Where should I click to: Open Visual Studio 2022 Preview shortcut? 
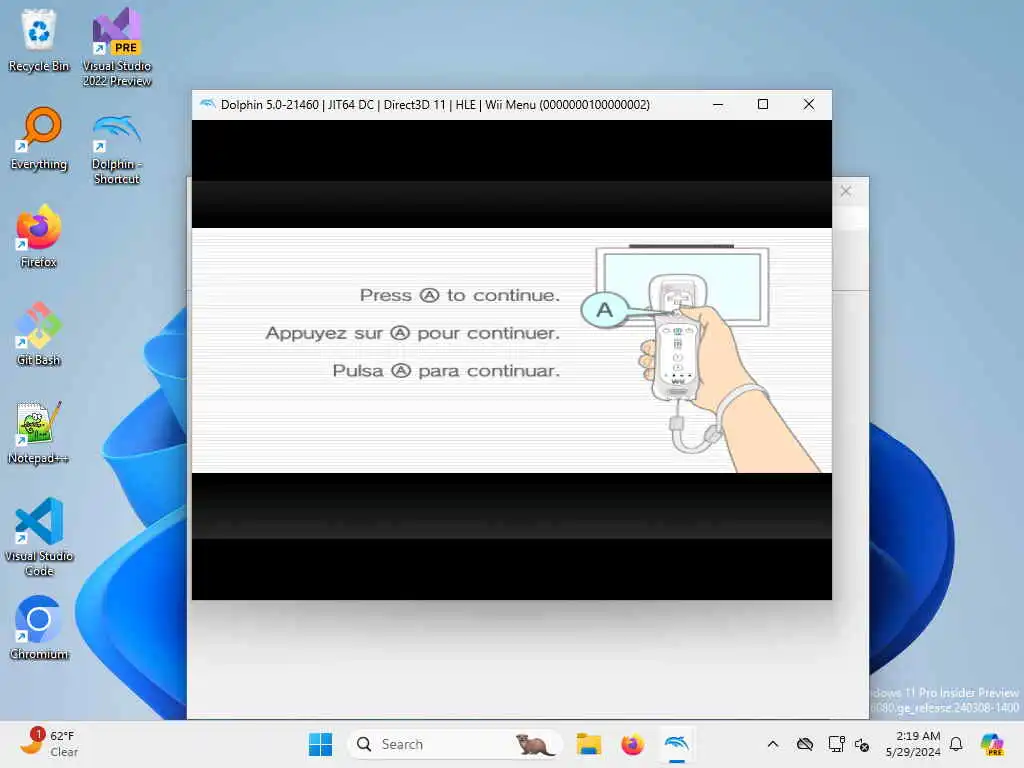117,47
